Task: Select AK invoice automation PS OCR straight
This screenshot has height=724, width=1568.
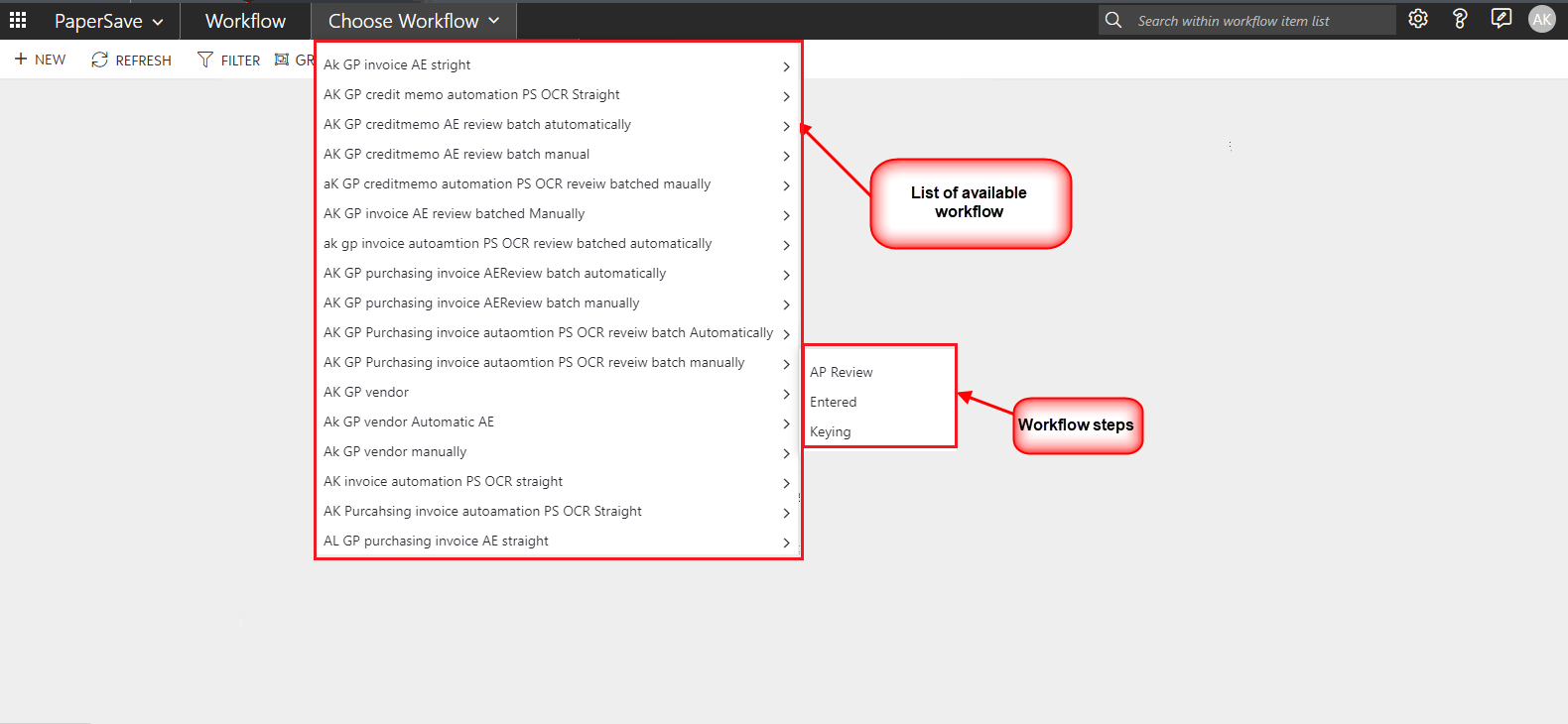Action: pos(443,481)
